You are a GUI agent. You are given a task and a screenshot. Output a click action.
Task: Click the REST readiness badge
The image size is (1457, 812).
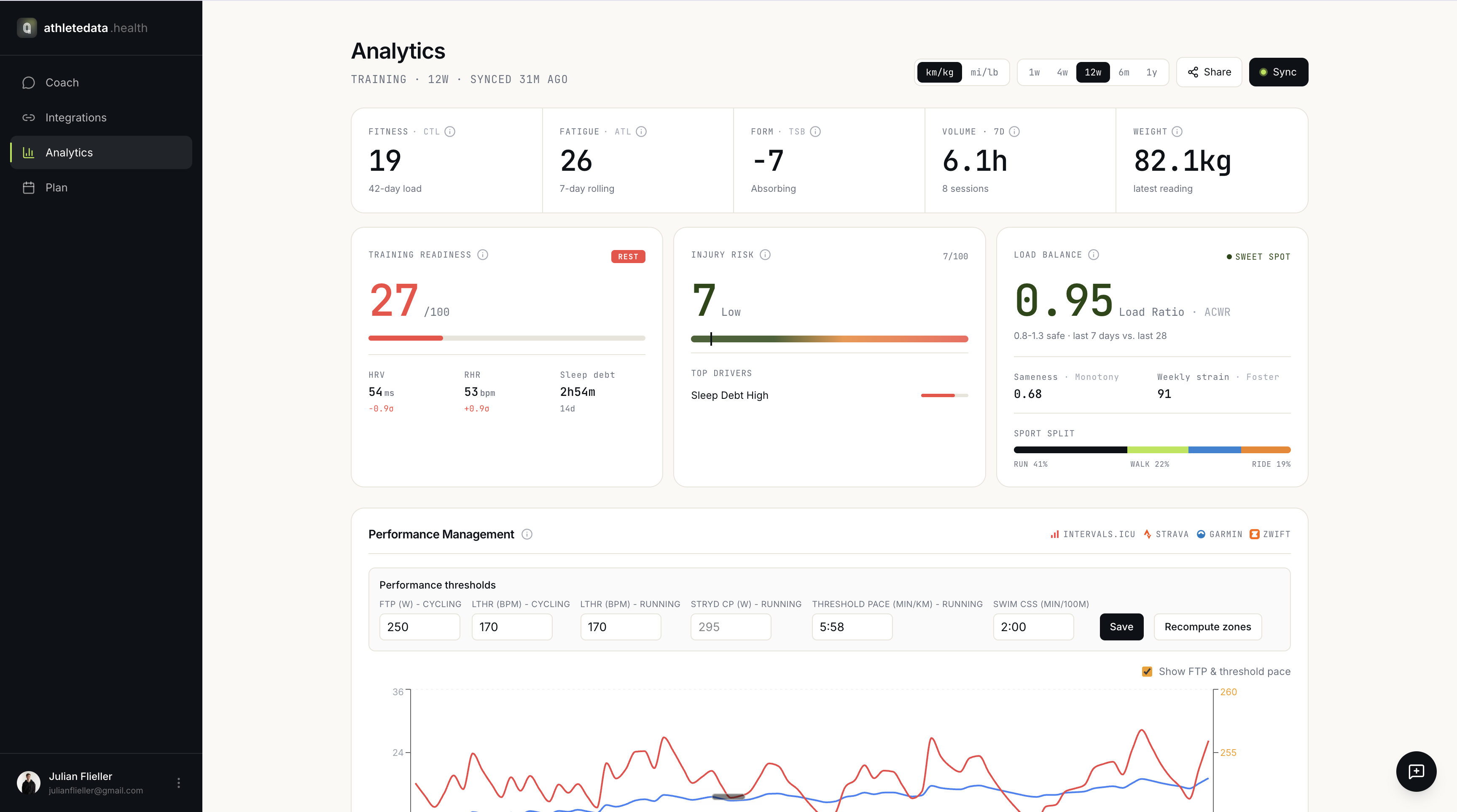click(628, 257)
